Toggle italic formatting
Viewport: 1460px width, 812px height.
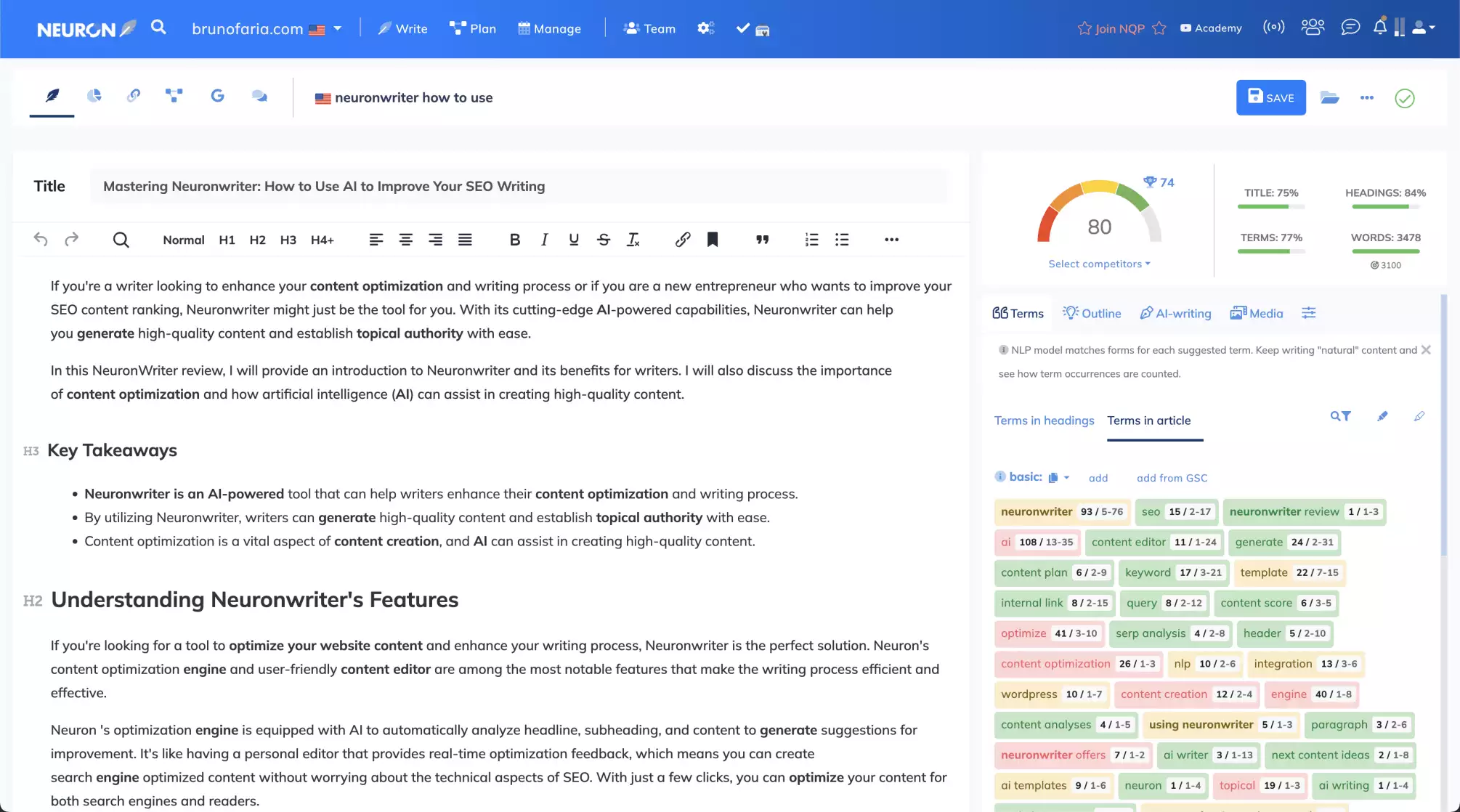tap(544, 240)
